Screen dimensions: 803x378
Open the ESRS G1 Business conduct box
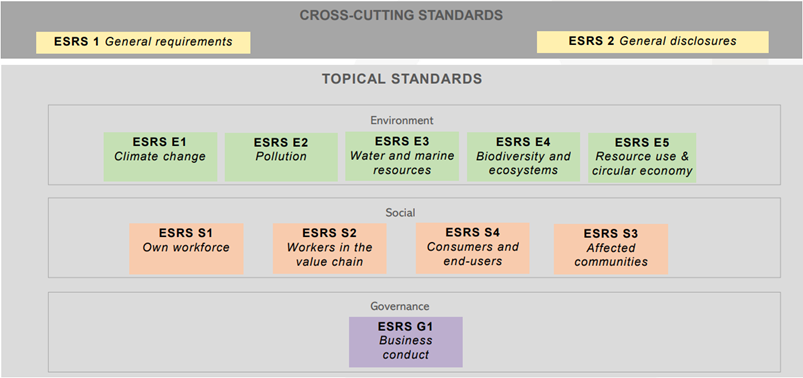pos(406,342)
